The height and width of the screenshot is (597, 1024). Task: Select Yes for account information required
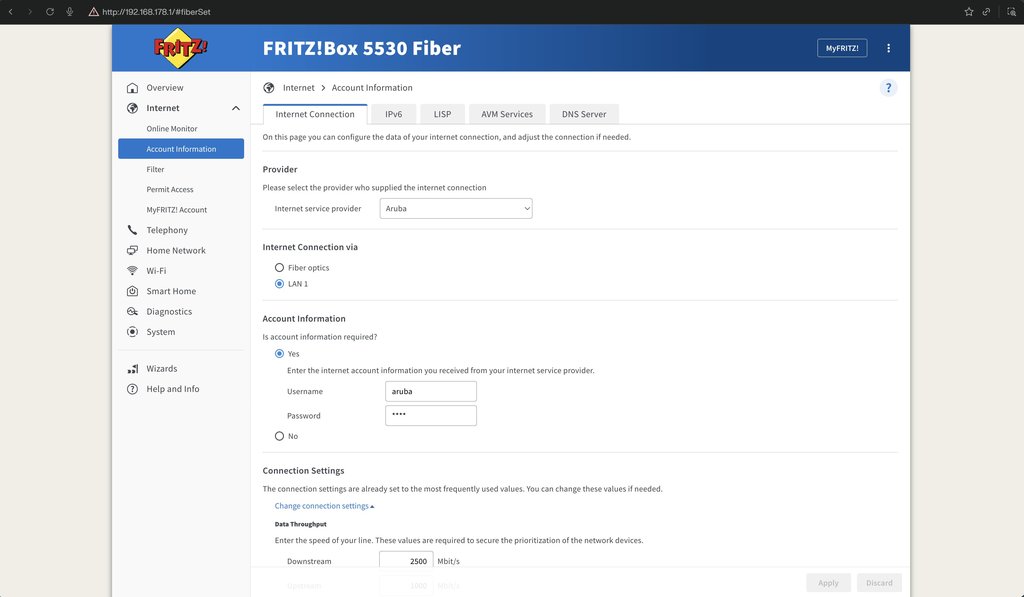pos(280,353)
